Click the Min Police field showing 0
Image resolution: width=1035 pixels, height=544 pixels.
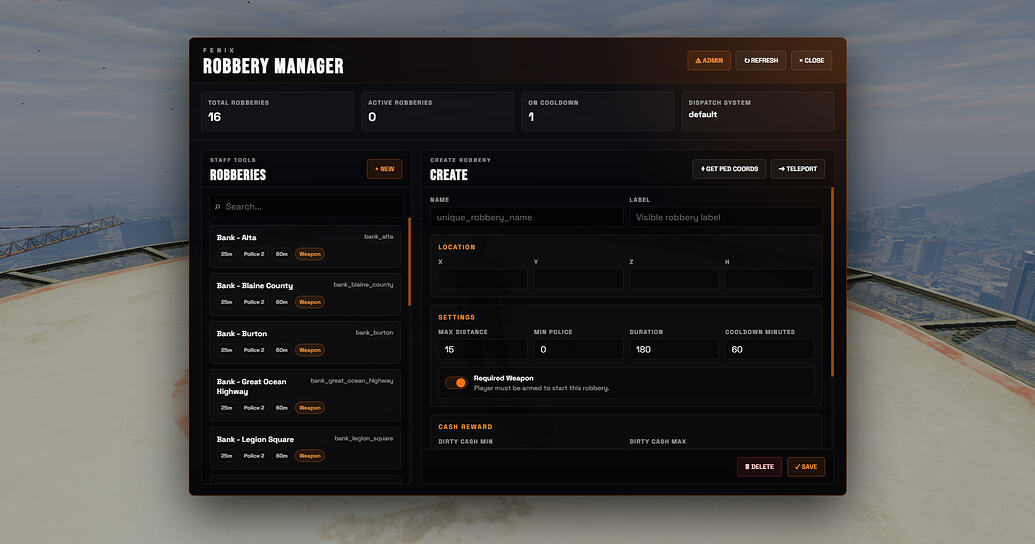click(578, 349)
